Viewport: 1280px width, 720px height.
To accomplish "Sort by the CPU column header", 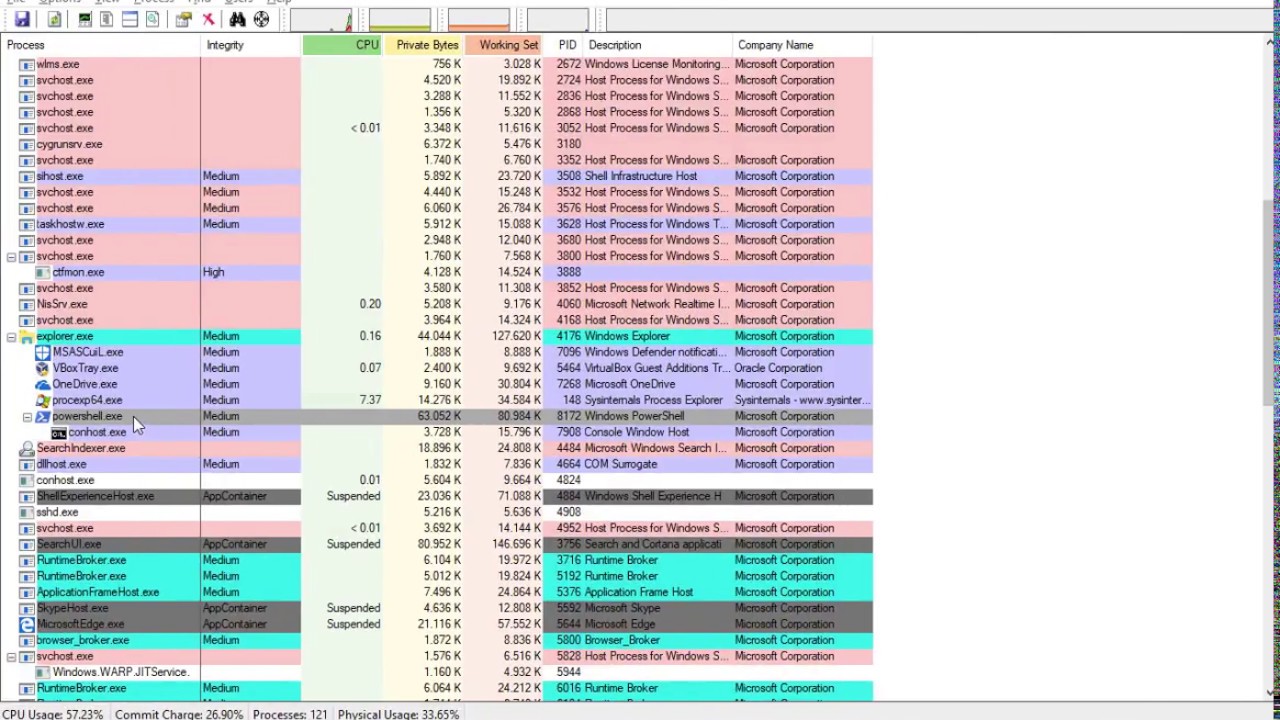I will 342,45.
